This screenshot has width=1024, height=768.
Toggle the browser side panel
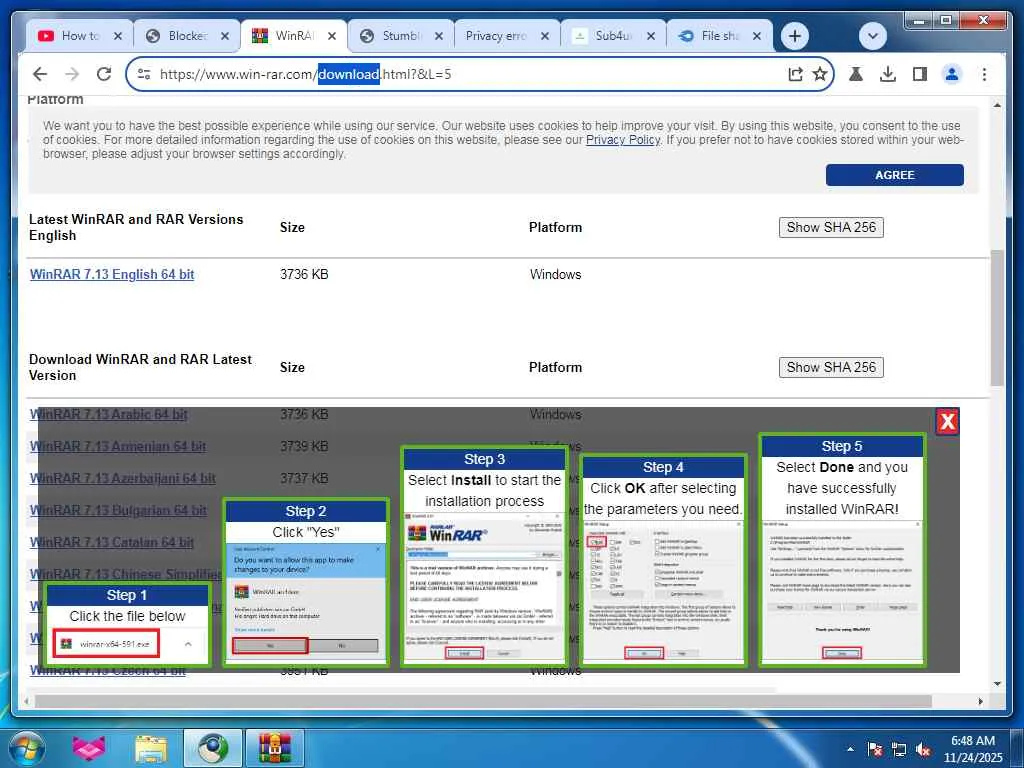point(920,74)
